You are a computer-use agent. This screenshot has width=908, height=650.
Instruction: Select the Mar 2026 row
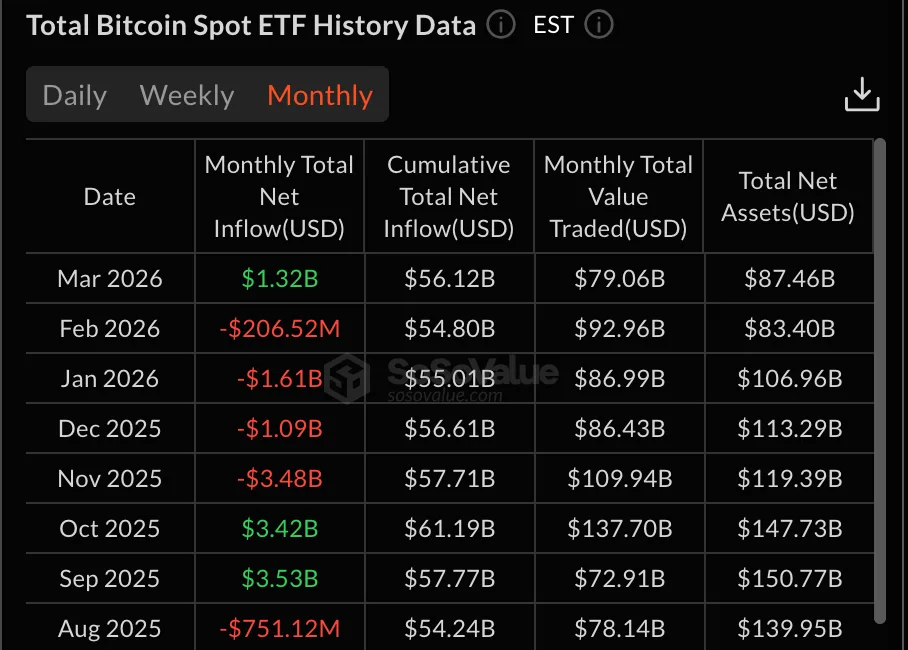tap(109, 279)
